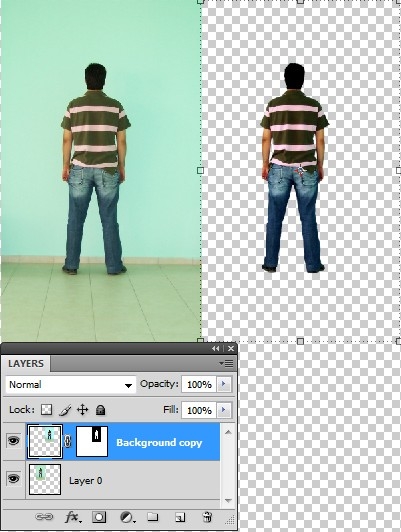Click the Layers panel resize grip
Screen dimensions: 401x532
pos(230,519)
